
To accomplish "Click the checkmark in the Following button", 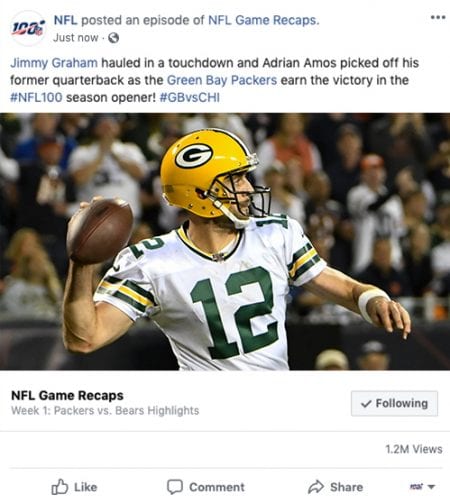I will click(366, 404).
